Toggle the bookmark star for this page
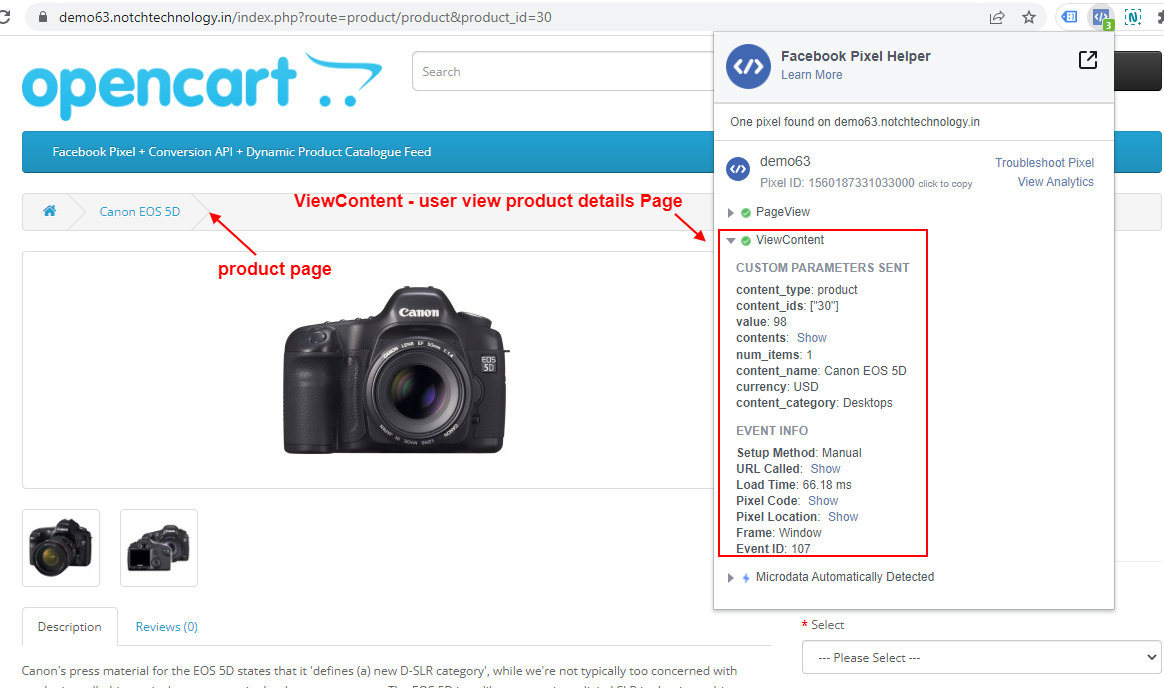 (x=1029, y=17)
